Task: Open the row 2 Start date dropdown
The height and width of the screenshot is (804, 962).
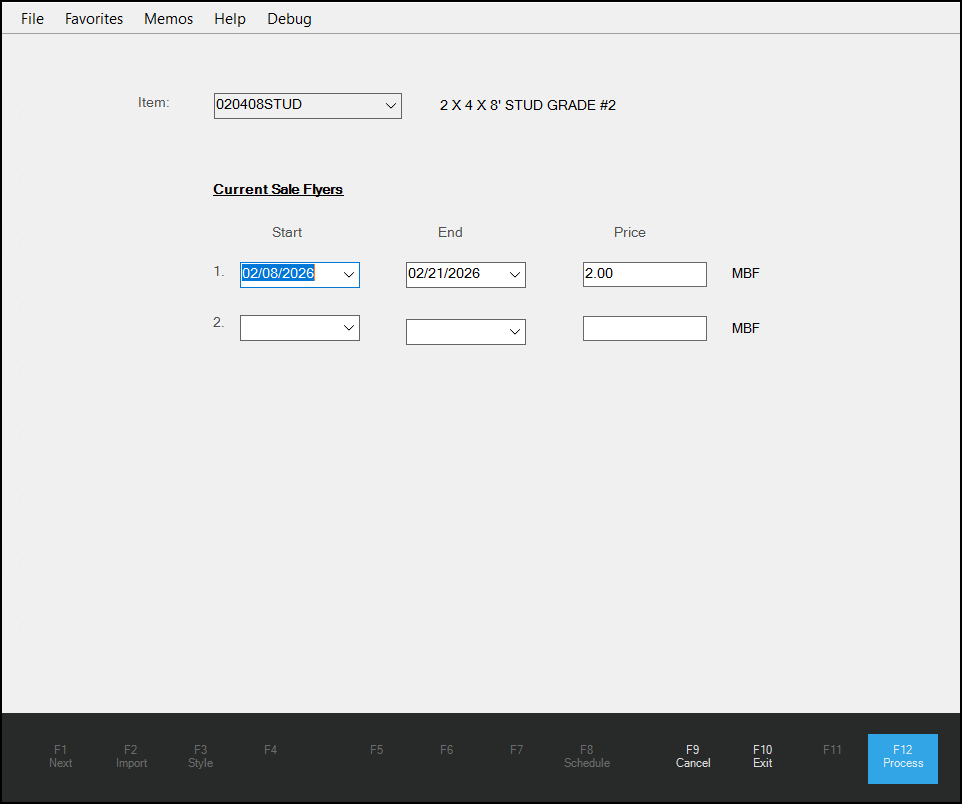Action: [348, 328]
